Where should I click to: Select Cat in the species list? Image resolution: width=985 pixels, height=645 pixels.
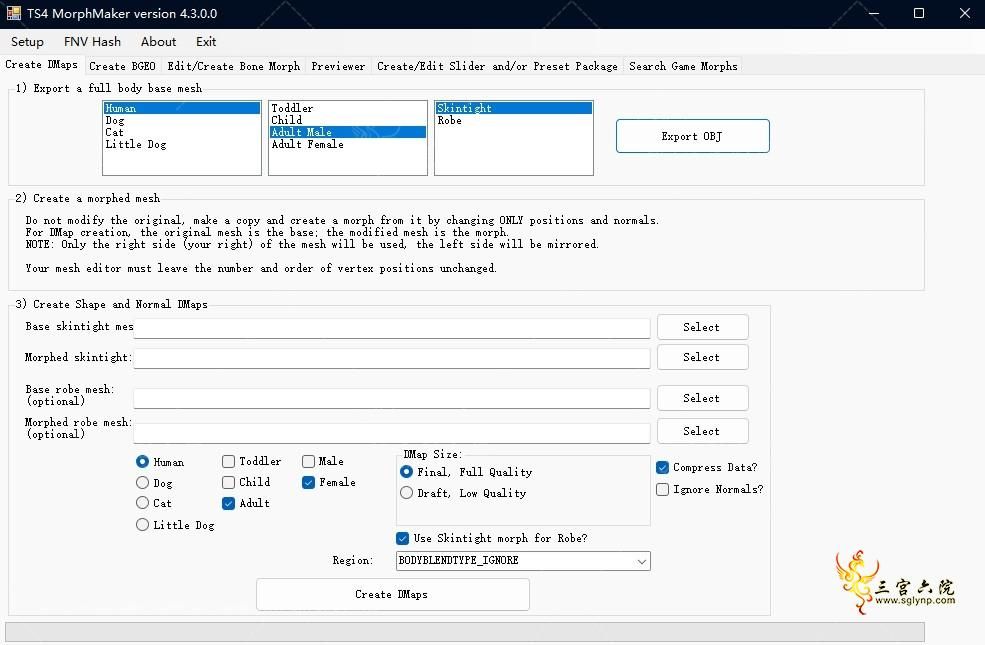tap(182, 132)
